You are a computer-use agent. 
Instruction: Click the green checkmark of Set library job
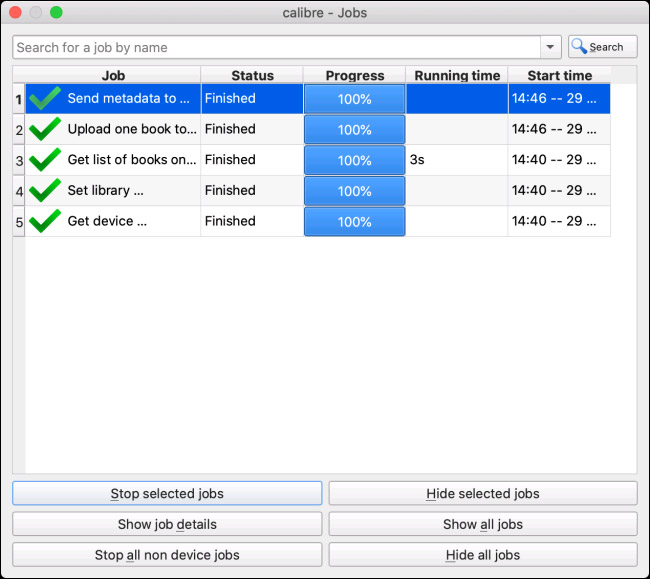(x=45, y=190)
